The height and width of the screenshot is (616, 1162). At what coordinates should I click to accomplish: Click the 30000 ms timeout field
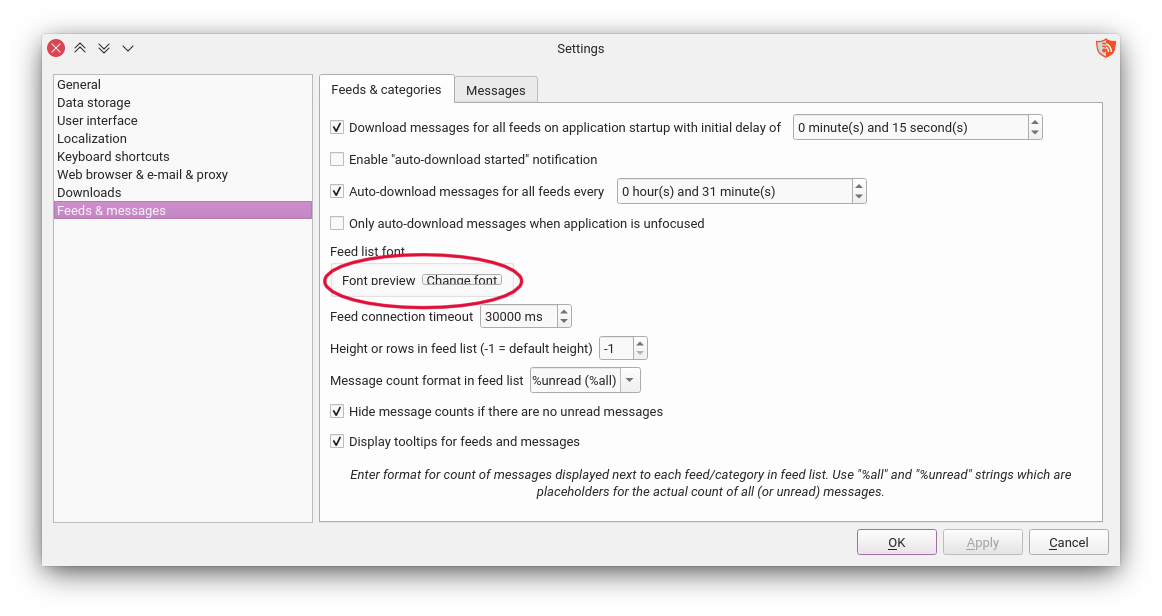point(519,317)
